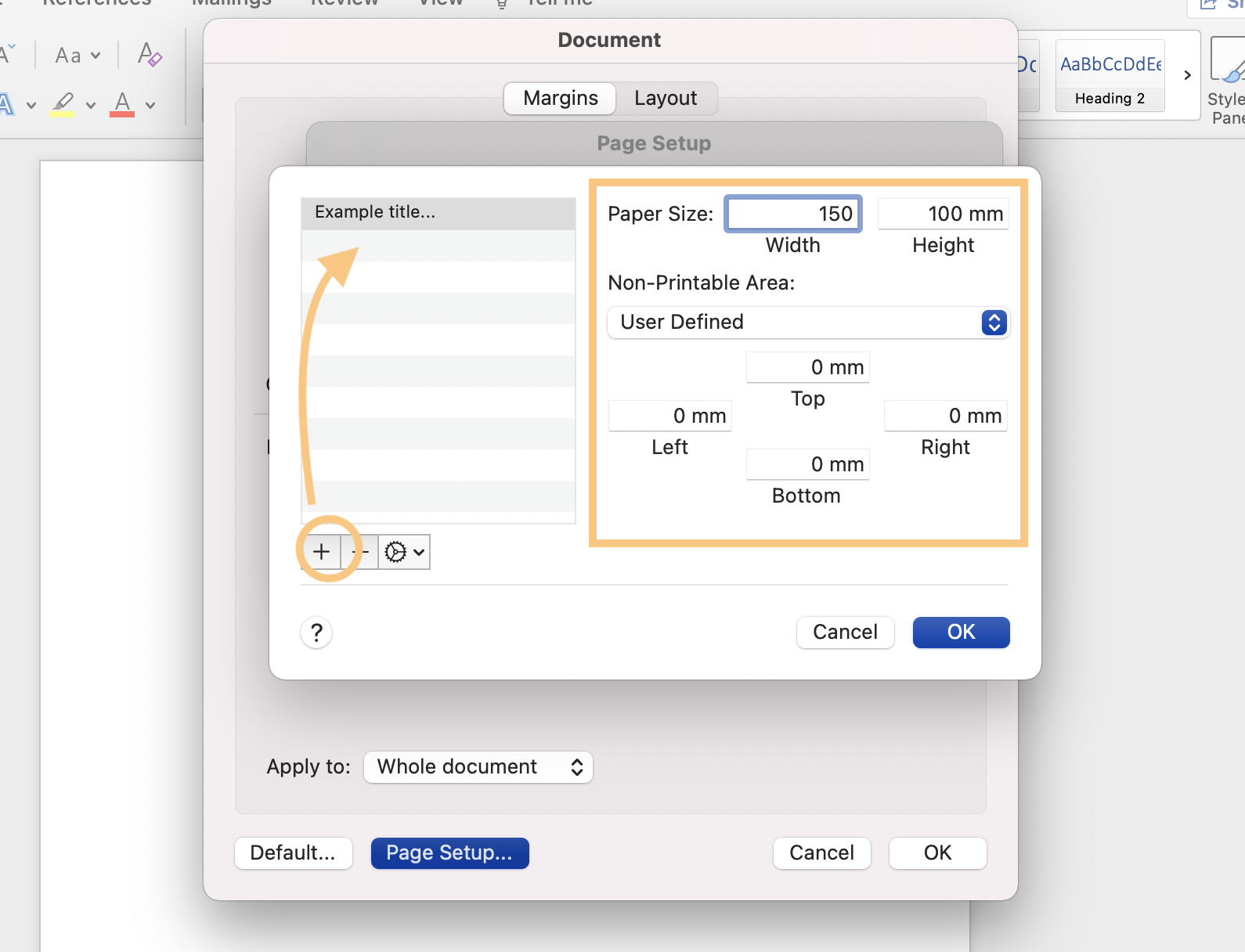Apply red font color button
Image resolution: width=1245 pixels, height=952 pixels.
click(x=122, y=103)
